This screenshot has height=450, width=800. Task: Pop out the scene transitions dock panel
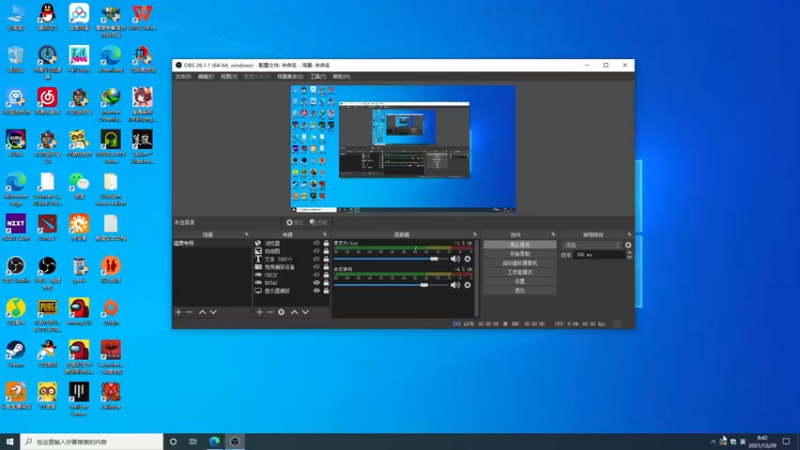(629, 235)
